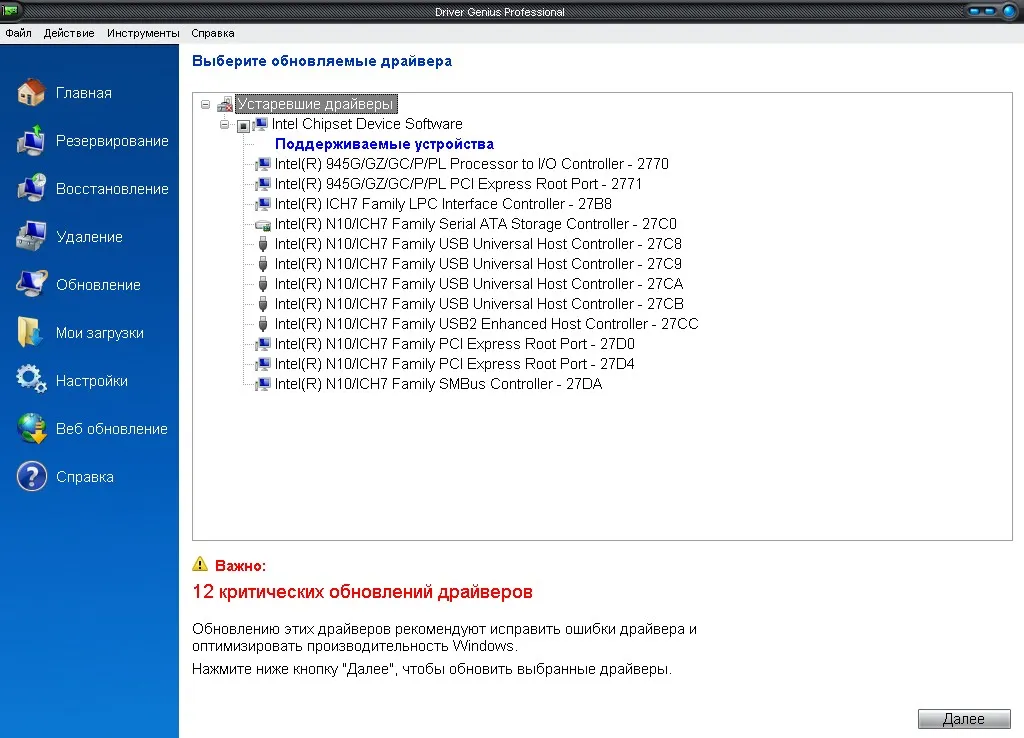Click the Driver Genius title bar app icon

(x=10, y=10)
